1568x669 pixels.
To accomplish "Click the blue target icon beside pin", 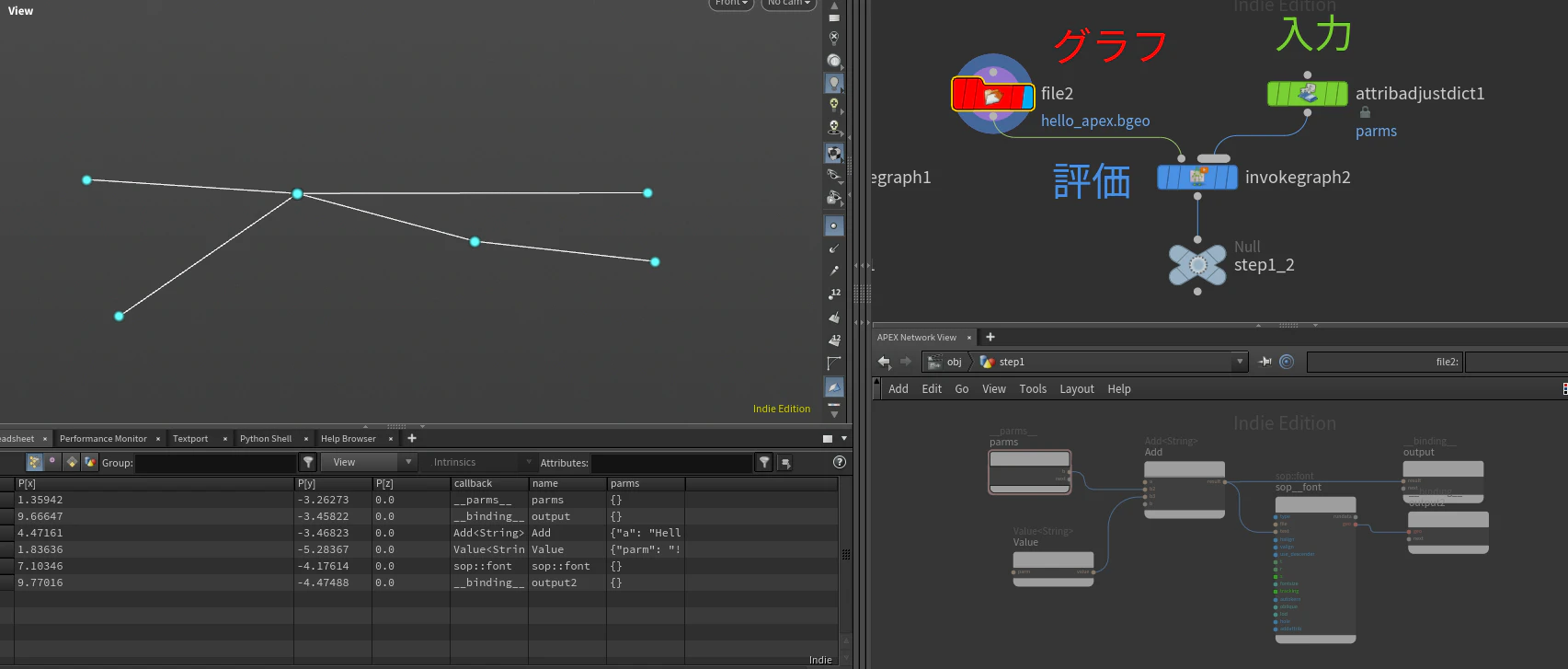I will (1287, 362).
